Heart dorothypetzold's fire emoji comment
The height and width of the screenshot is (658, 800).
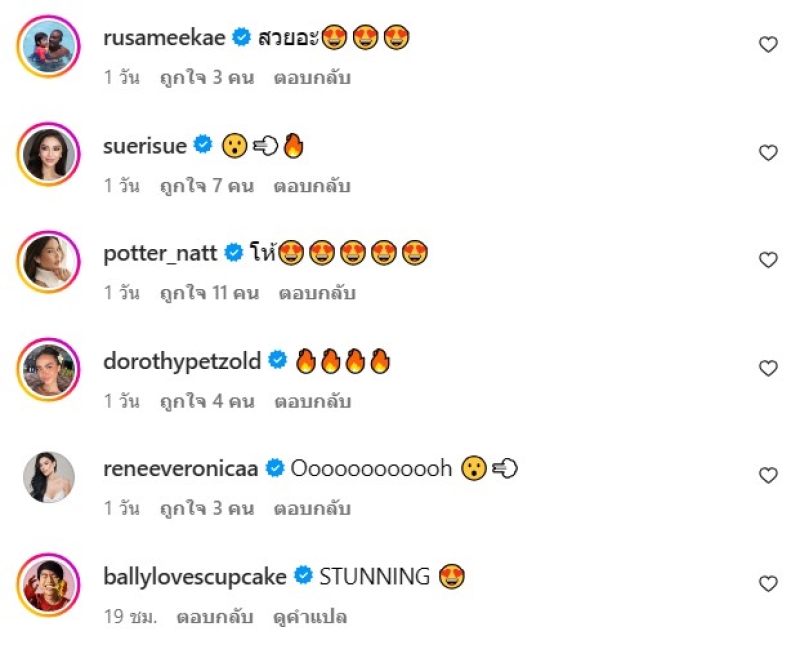coord(768,368)
